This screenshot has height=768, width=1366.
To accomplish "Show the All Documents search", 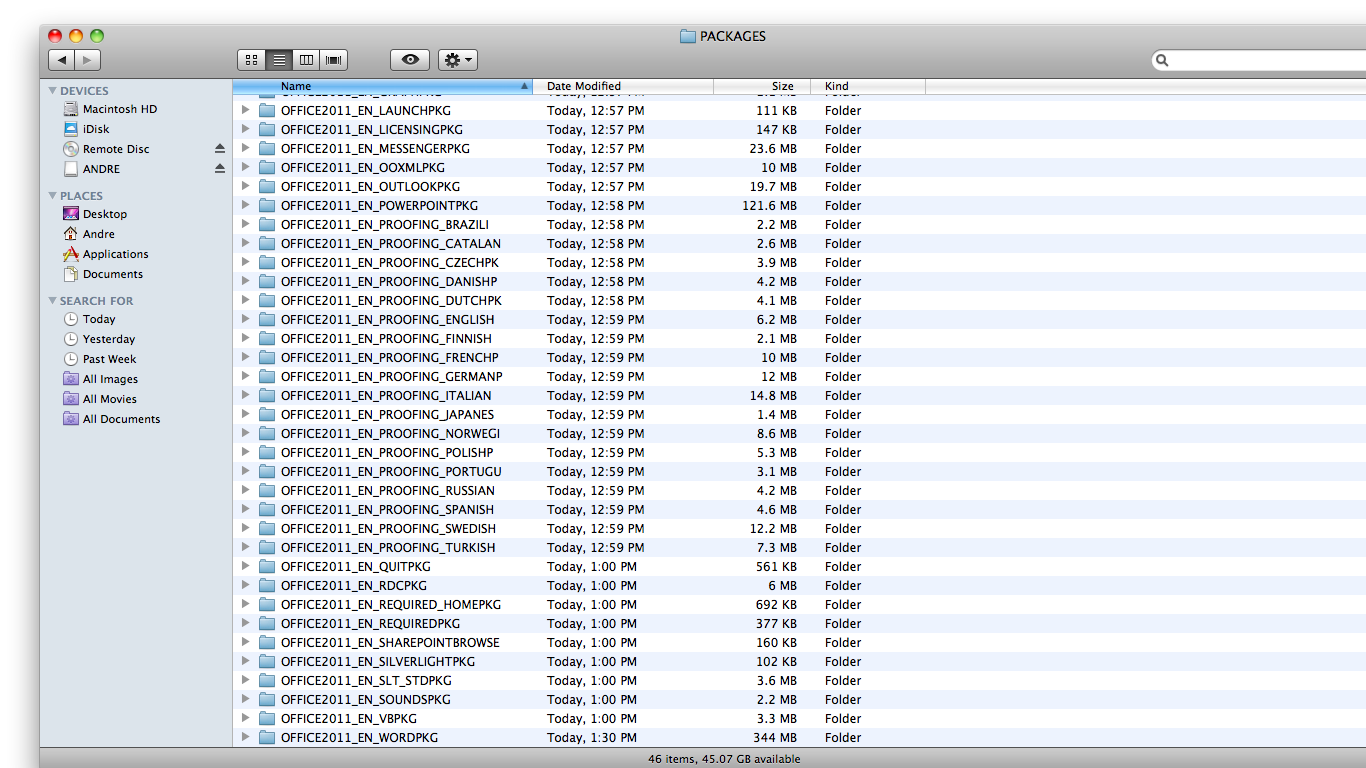I will click(x=112, y=419).
